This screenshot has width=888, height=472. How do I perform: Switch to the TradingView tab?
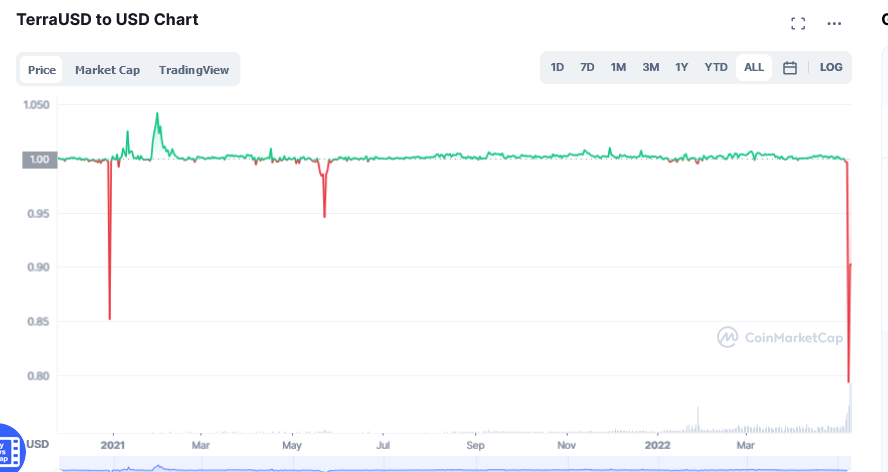194,70
